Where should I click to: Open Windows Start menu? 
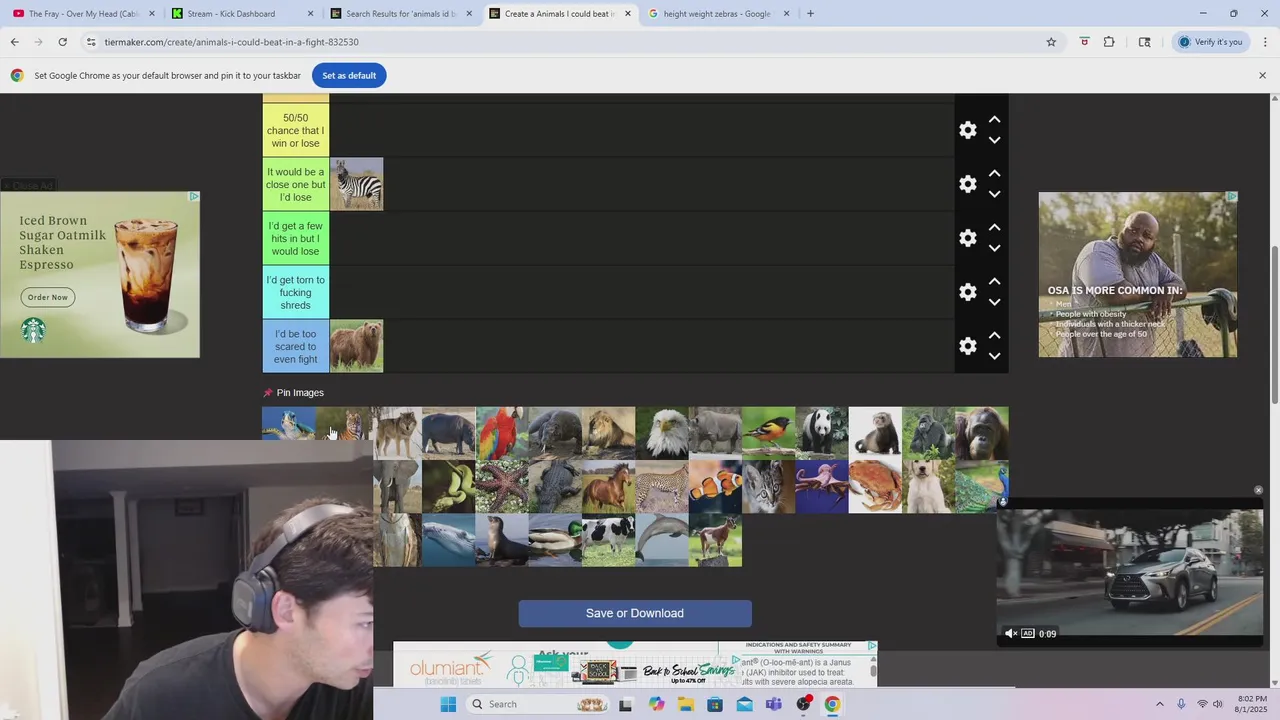448,704
